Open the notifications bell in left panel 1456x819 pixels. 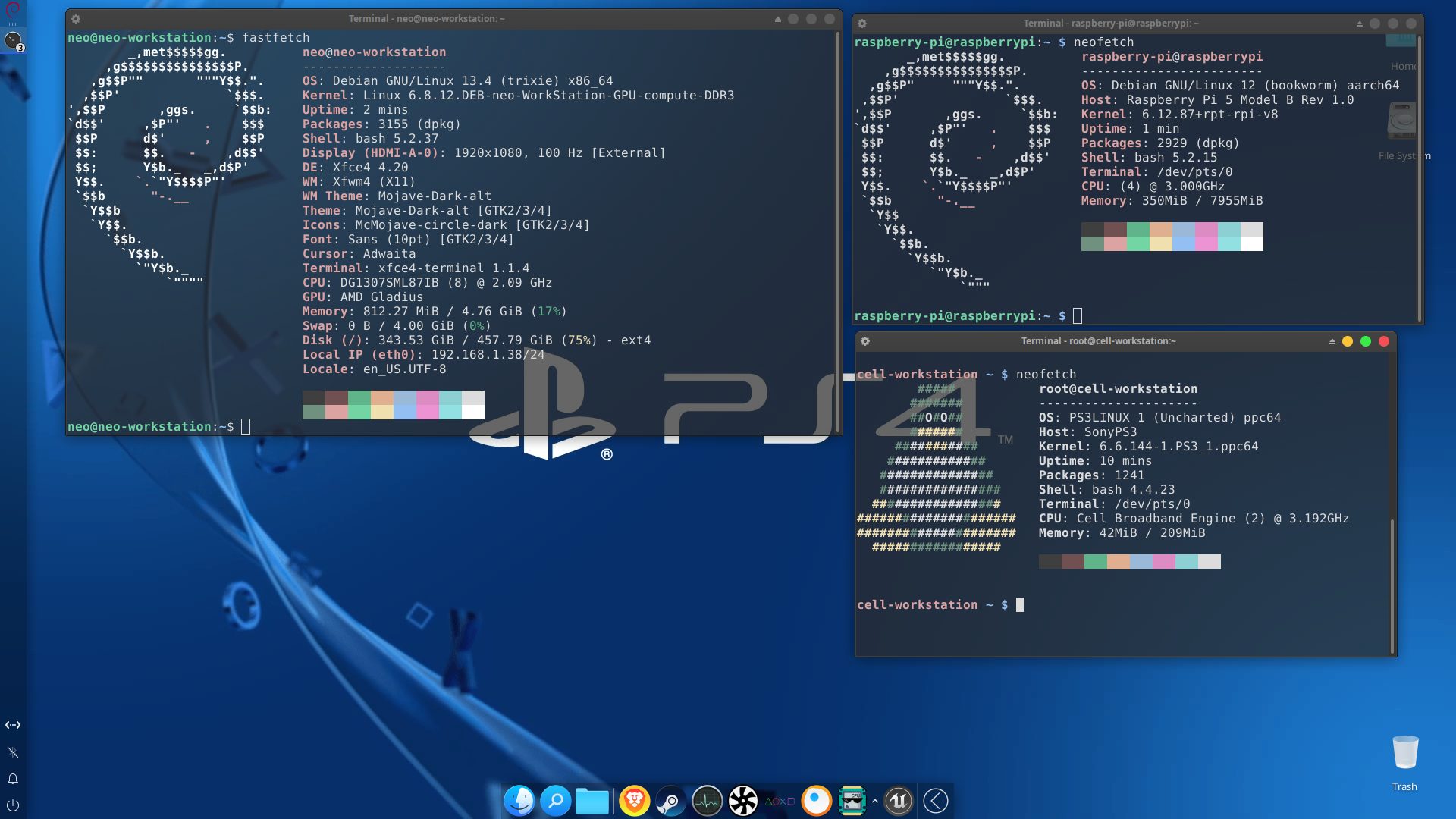point(13,779)
